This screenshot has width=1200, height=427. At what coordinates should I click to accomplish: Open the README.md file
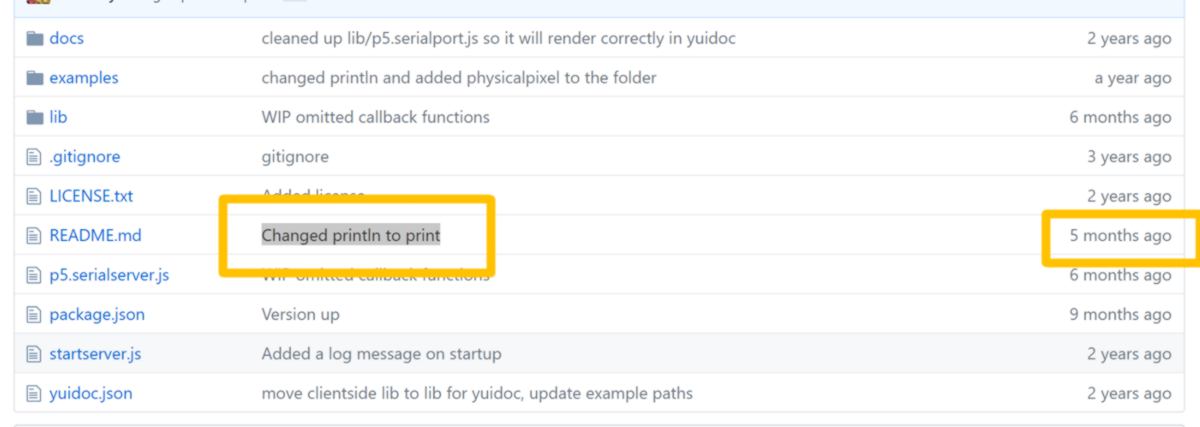tap(95, 236)
